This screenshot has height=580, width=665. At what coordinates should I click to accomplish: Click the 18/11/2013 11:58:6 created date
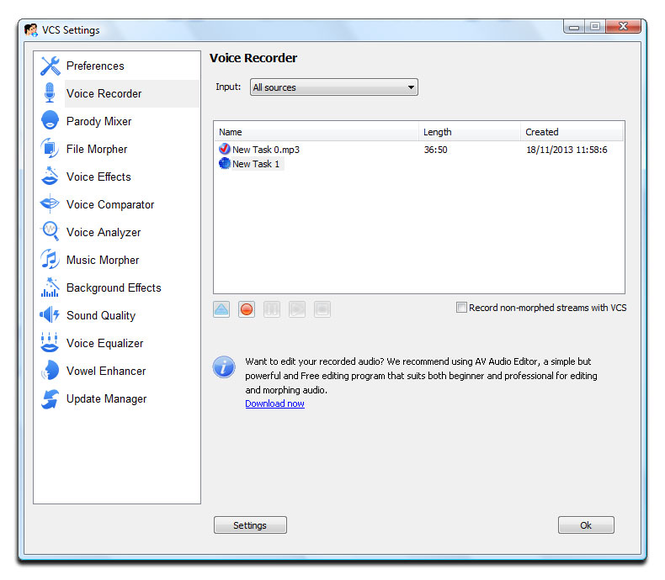click(x=567, y=150)
